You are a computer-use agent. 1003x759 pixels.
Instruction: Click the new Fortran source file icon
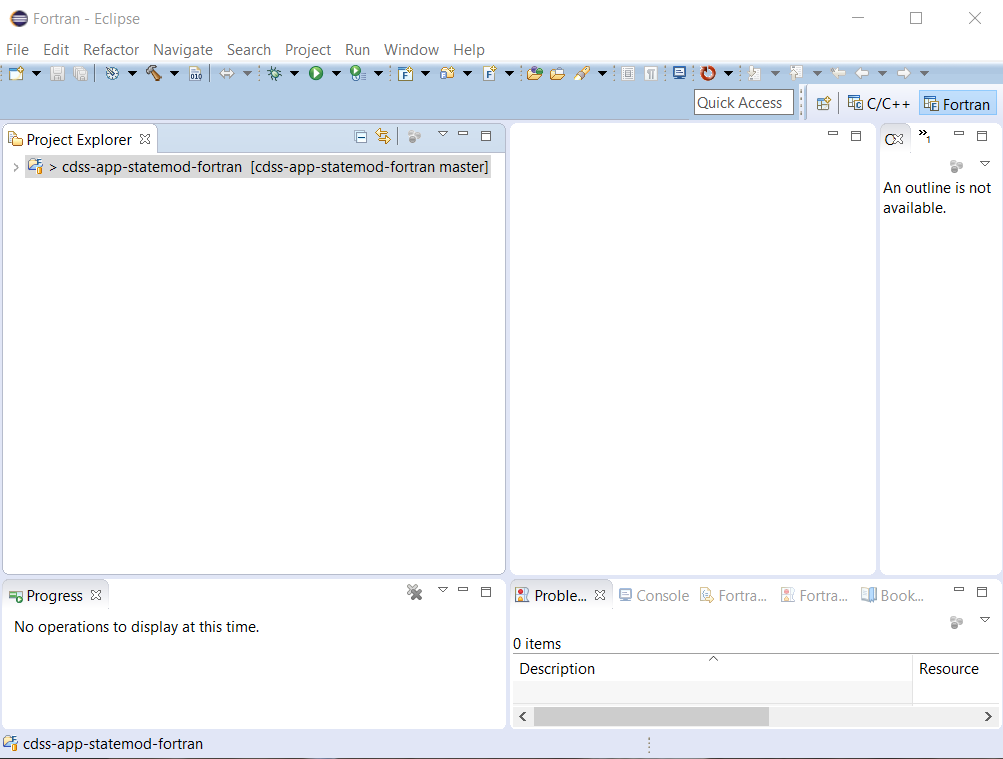point(489,74)
